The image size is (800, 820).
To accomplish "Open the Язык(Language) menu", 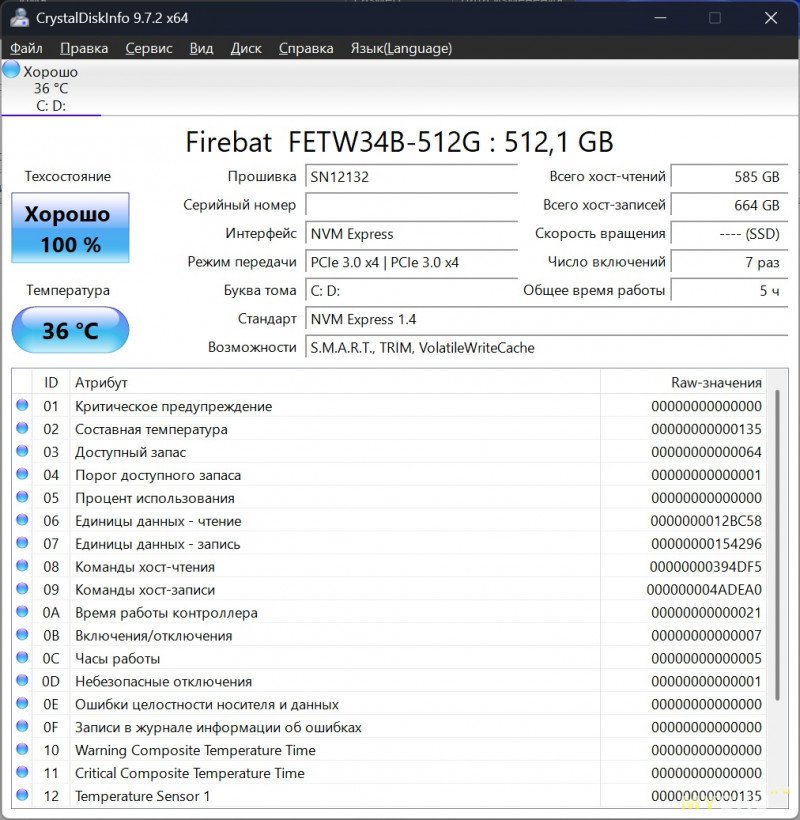I will click(401, 48).
